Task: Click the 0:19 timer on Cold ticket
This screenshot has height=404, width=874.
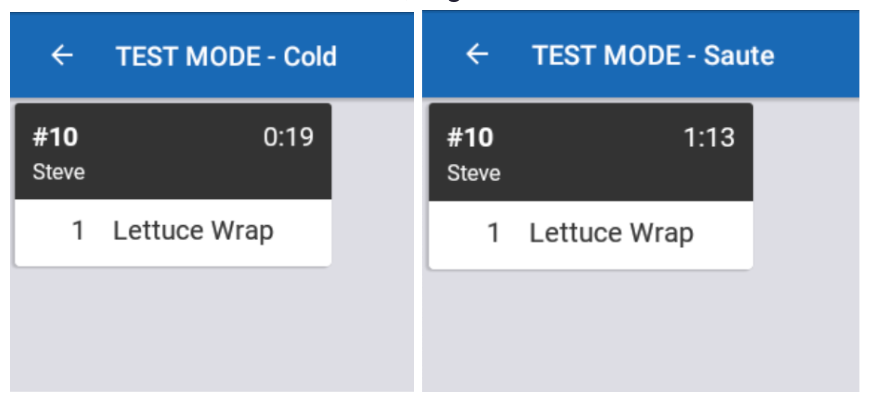Action: (x=288, y=137)
